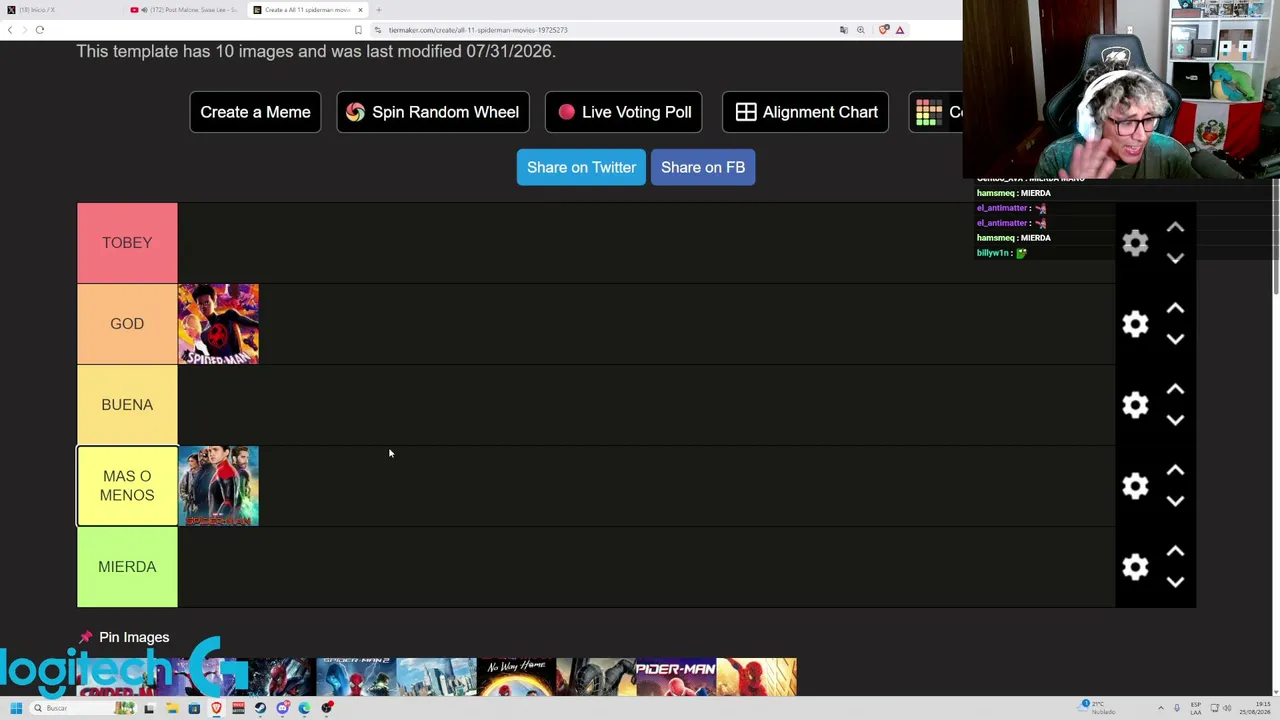Open settings gear for the BUENA tier
The image size is (1280, 720).
pos(1135,405)
